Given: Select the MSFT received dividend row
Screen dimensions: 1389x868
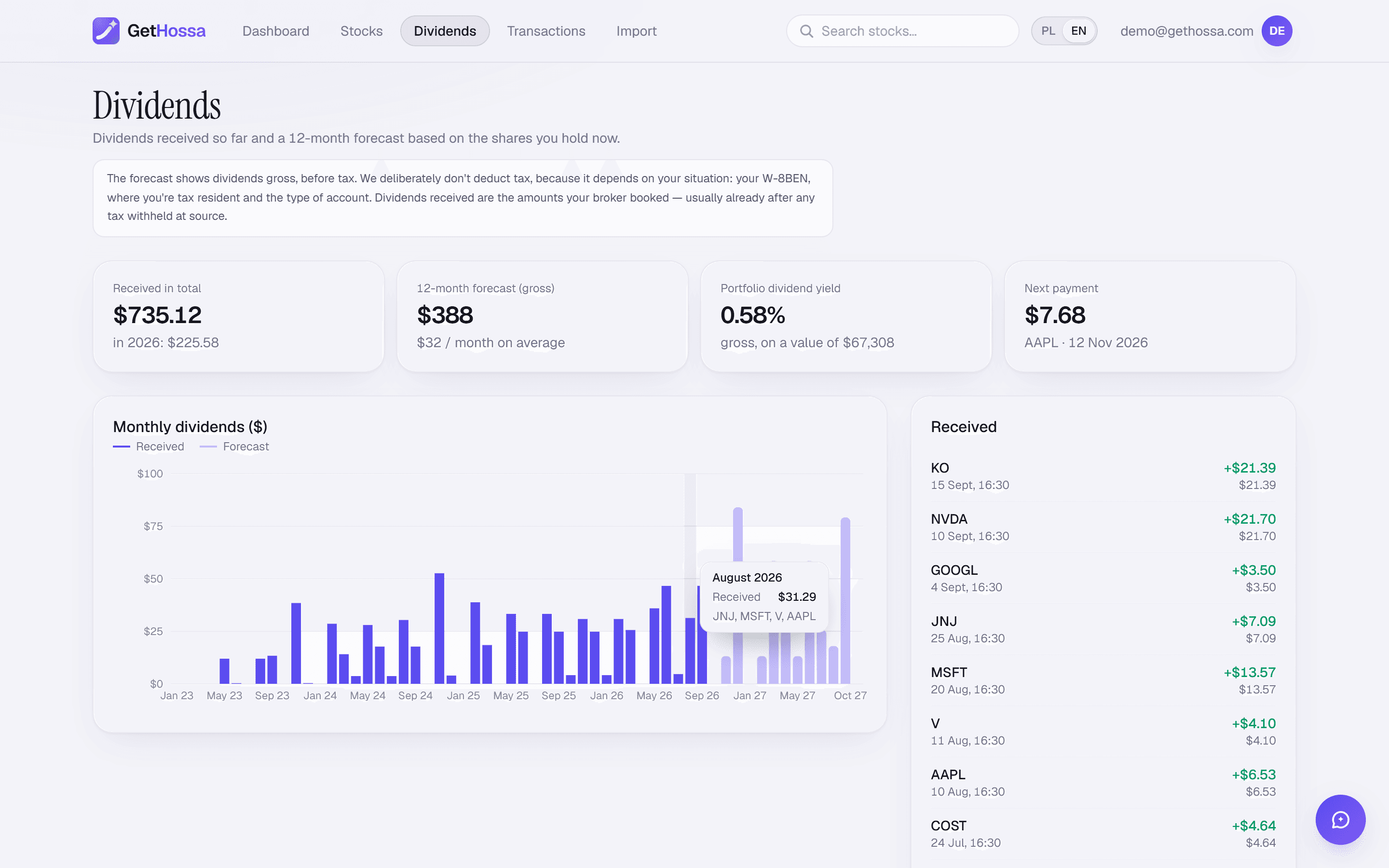Looking at the screenshot, I should pos(1103,680).
